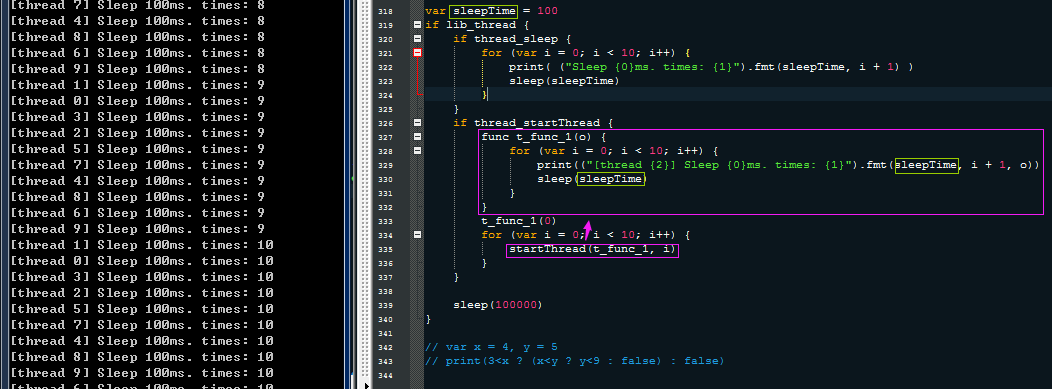The image size is (1052, 389).
Task: Click line number 344 in the gutter
Action: pyautogui.click(x=385, y=375)
